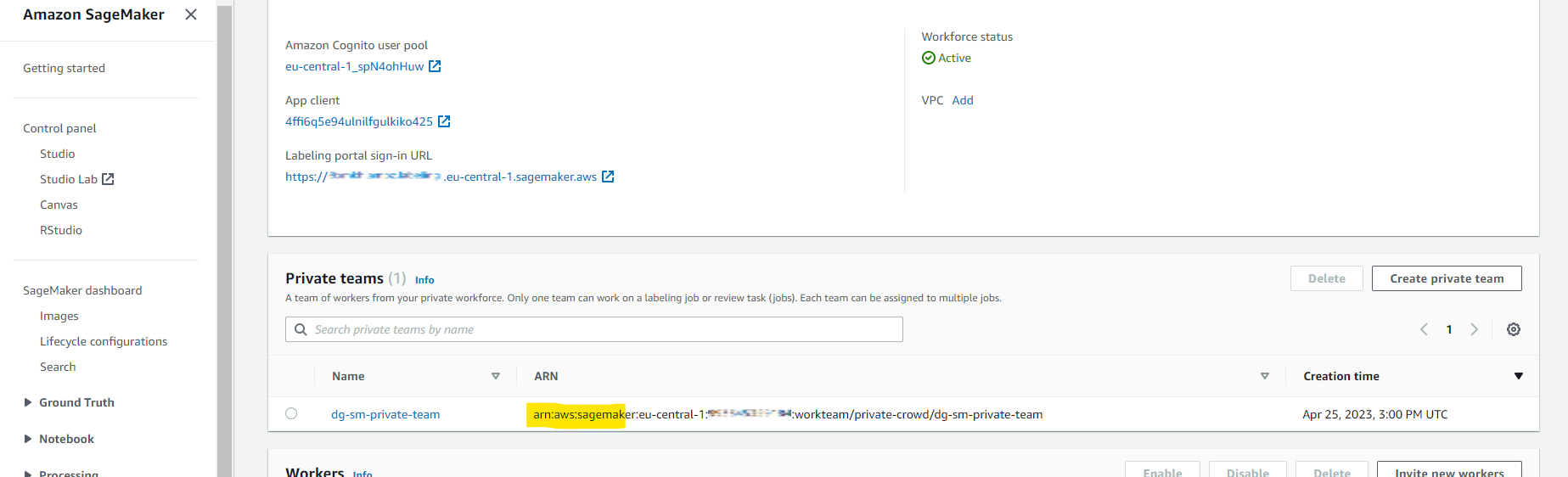Click the dg-sm-private-team ARN text
This screenshot has width=1568, height=477.
(788, 414)
